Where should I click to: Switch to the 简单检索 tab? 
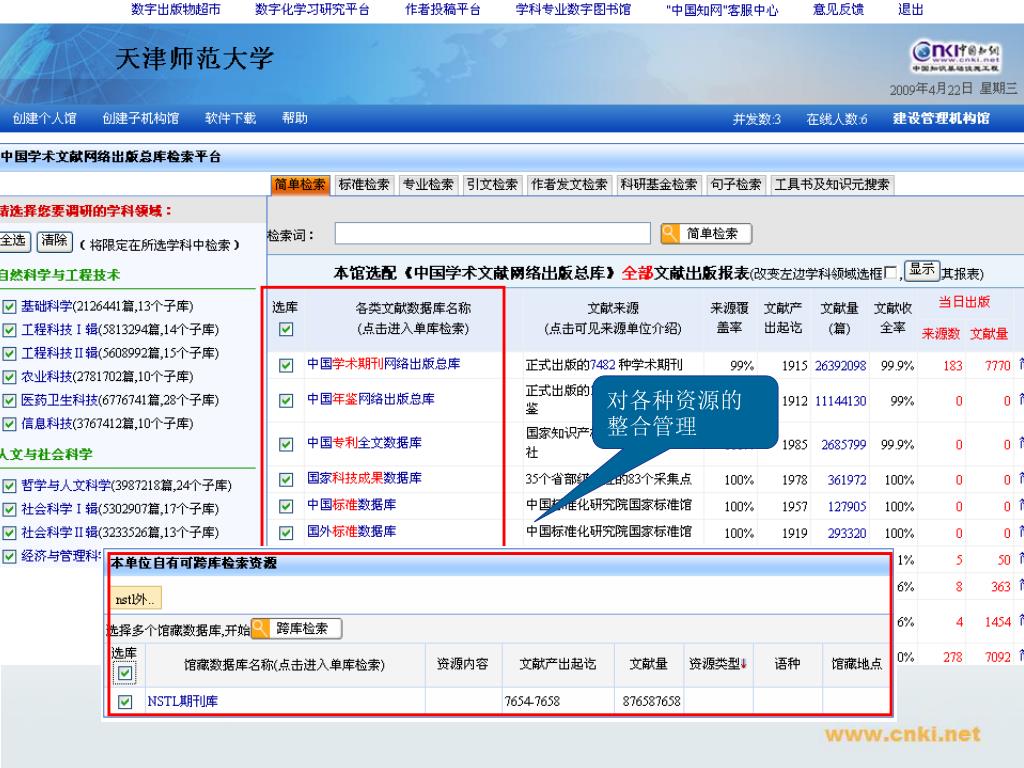tap(300, 185)
